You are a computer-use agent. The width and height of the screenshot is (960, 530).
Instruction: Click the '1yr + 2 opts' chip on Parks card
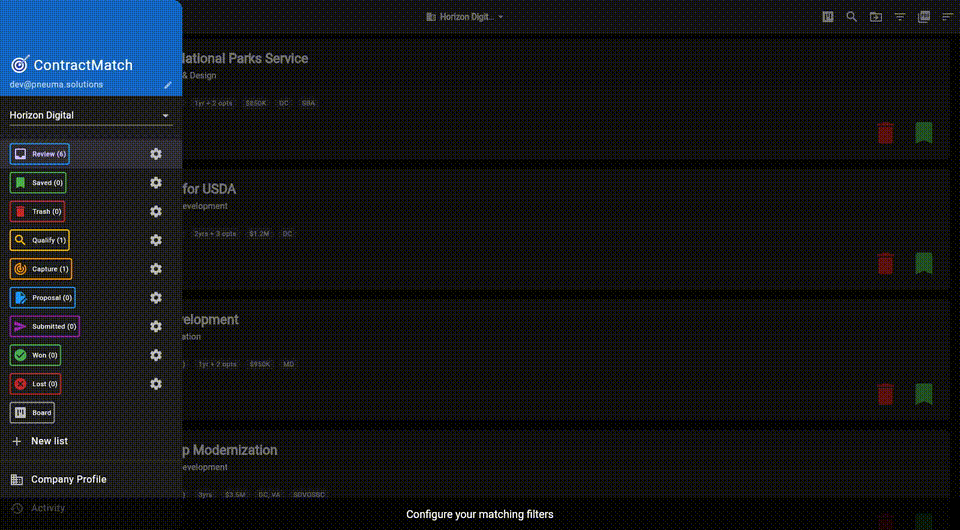pyautogui.click(x=213, y=103)
